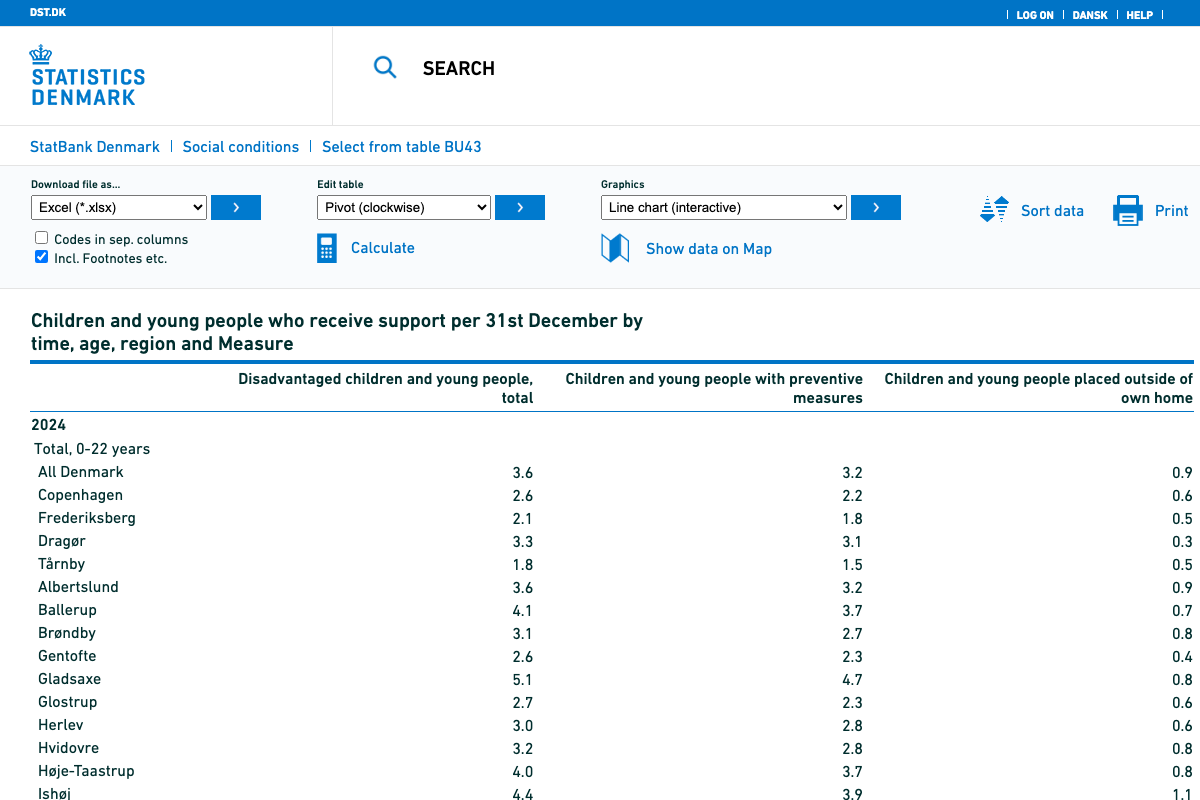Image resolution: width=1200 pixels, height=800 pixels.
Task: Enable Codes in sep. columns checkbox
Action: tap(42, 238)
